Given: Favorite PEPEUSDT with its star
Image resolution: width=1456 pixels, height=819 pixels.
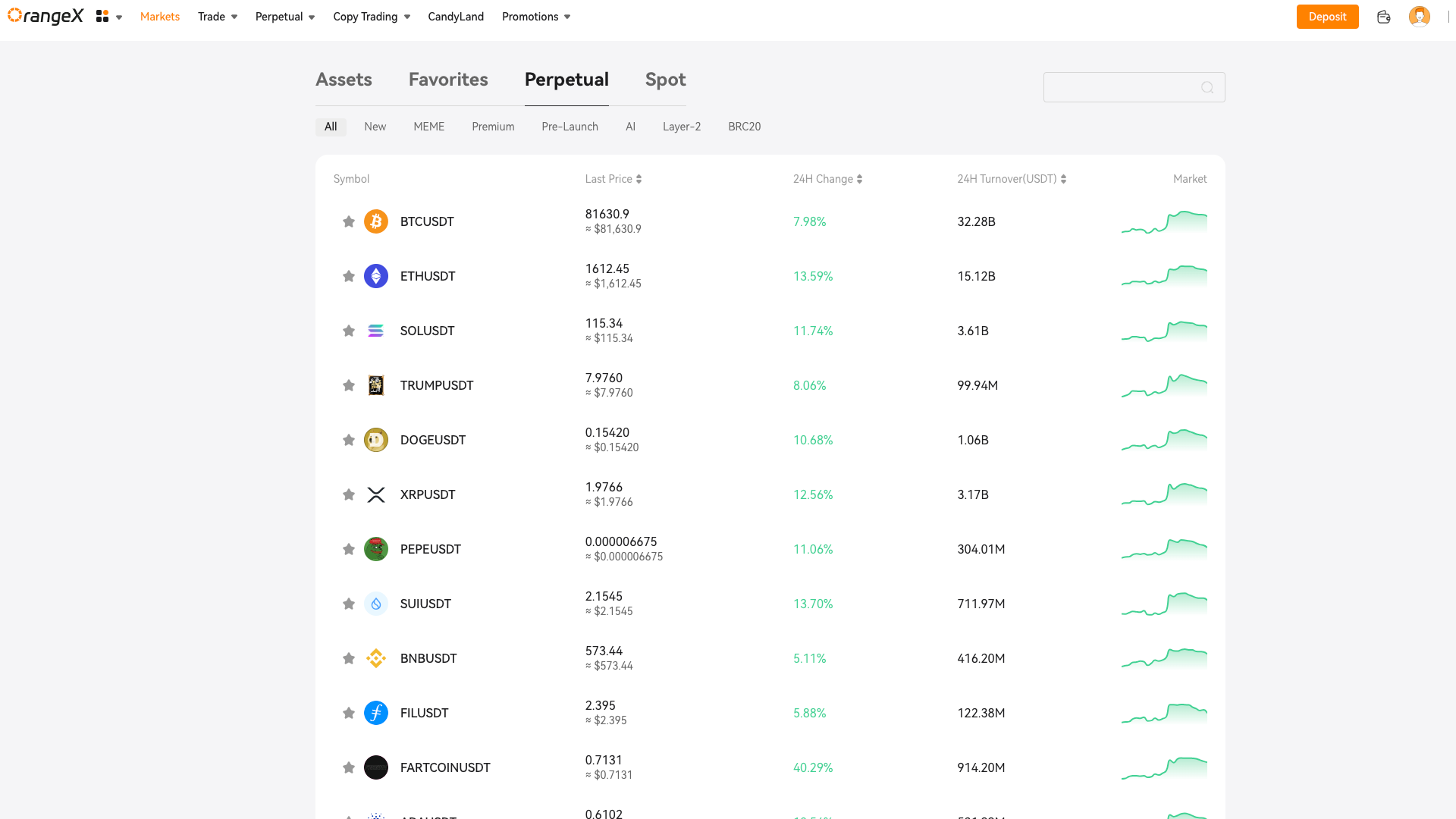Looking at the screenshot, I should coord(349,549).
